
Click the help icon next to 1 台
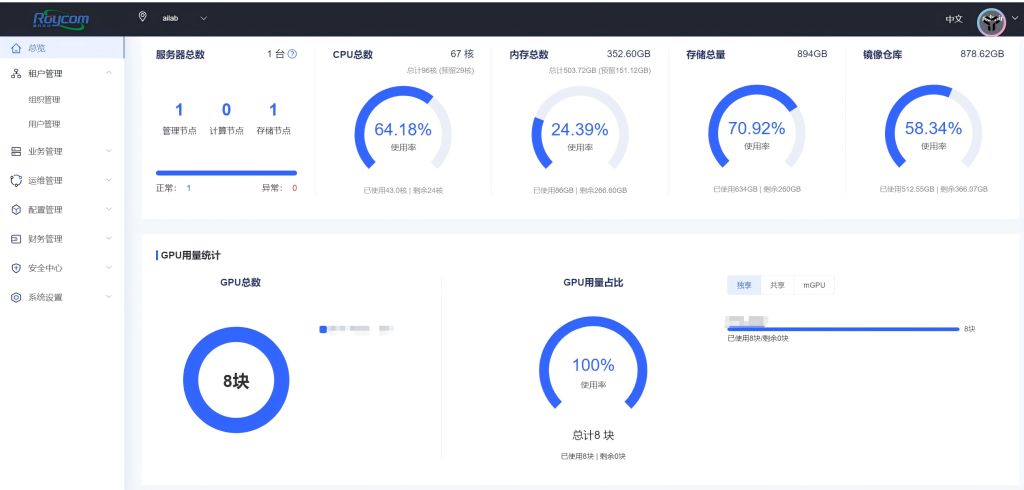pyautogui.click(x=292, y=55)
